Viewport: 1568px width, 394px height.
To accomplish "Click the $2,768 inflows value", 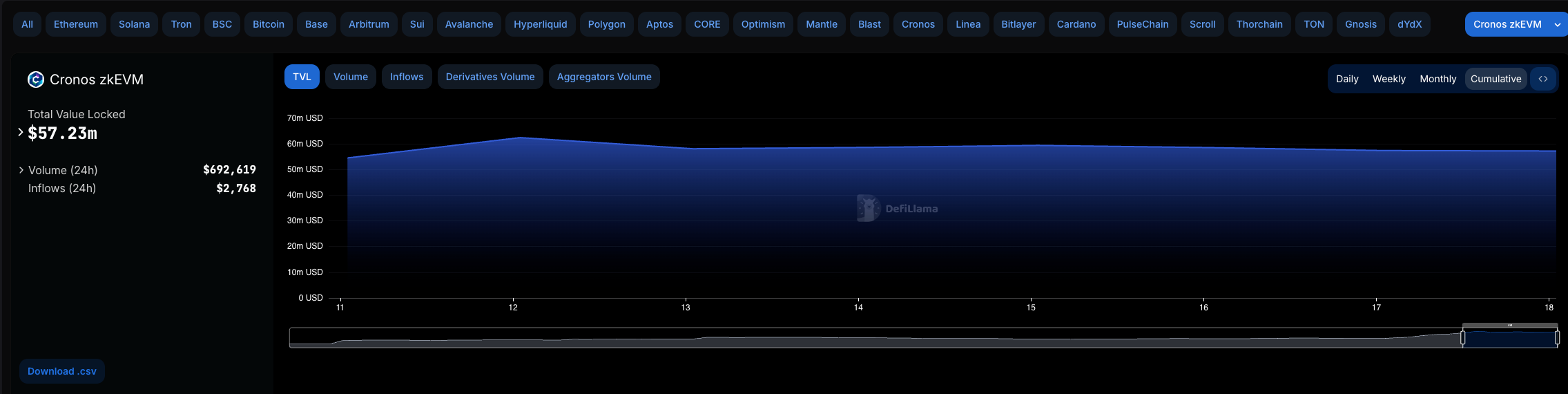I will [x=236, y=188].
